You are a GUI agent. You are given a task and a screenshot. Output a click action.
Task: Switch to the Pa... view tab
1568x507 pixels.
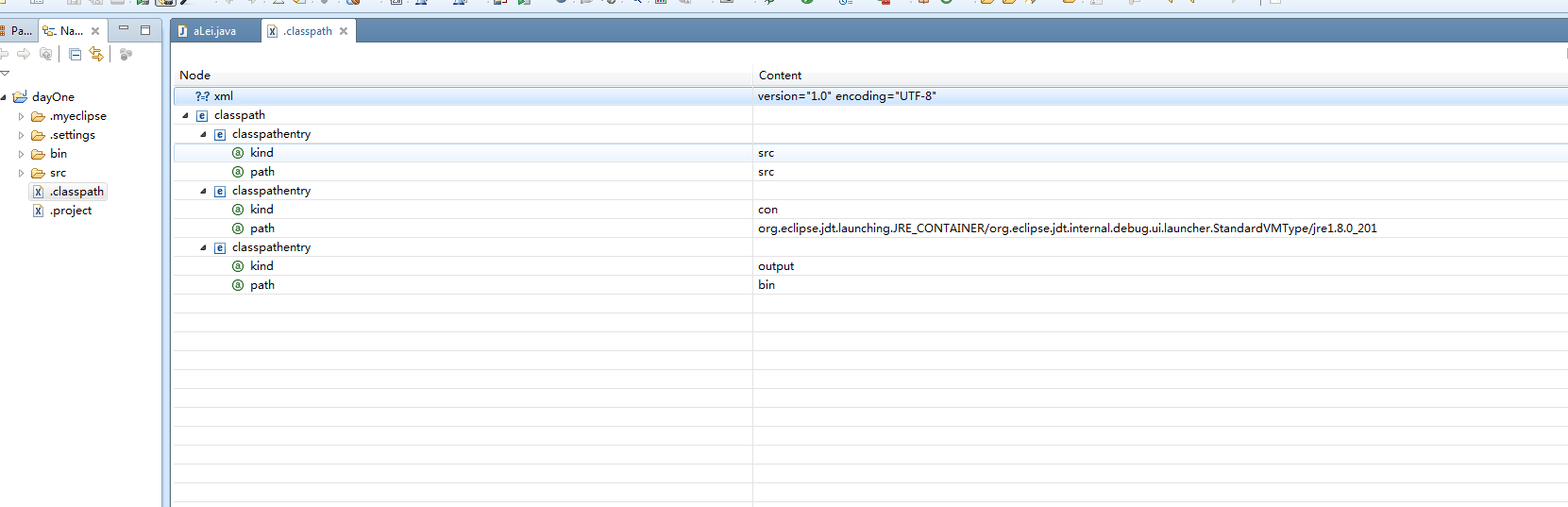[17, 31]
